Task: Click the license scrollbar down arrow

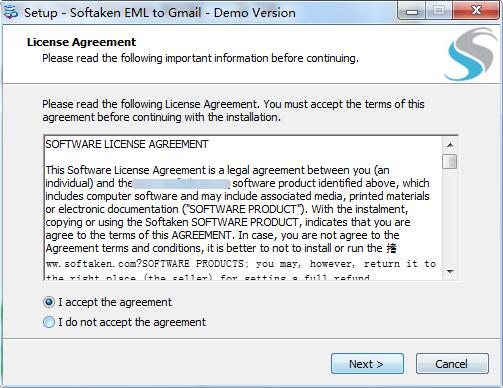Action: (x=450, y=271)
